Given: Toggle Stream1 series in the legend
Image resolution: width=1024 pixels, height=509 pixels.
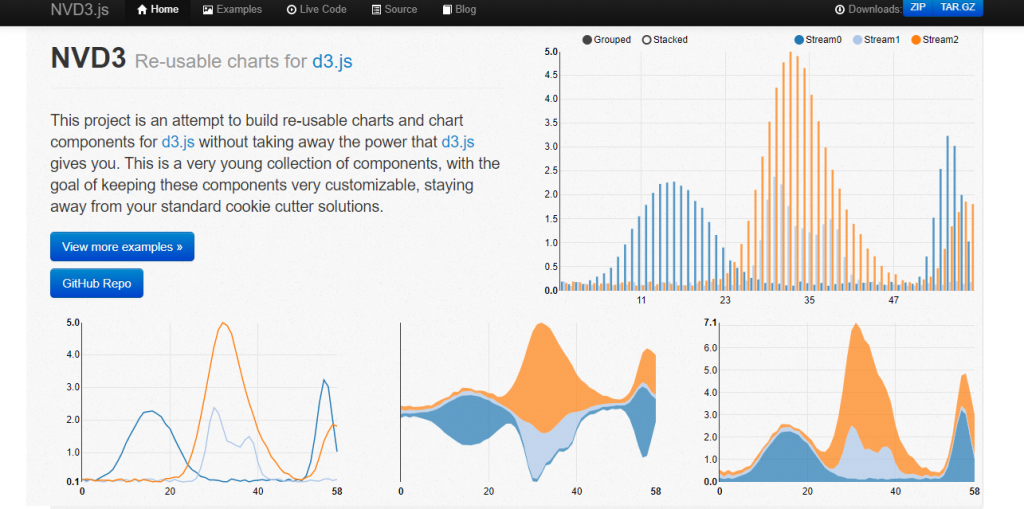Looking at the screenshot, I should click(x=876, y=40).
